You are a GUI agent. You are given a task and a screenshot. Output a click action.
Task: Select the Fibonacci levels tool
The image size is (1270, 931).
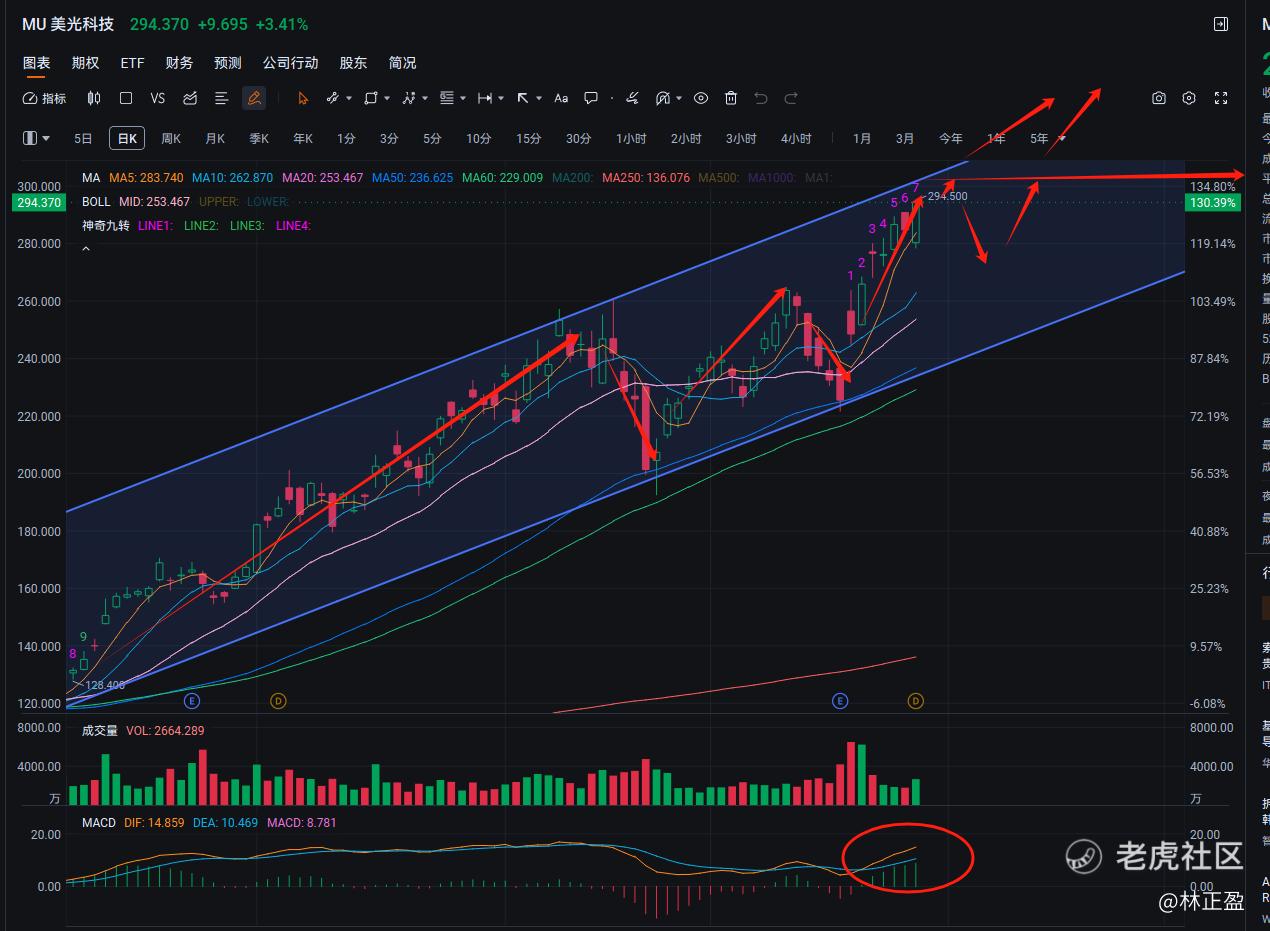point(447,98)
